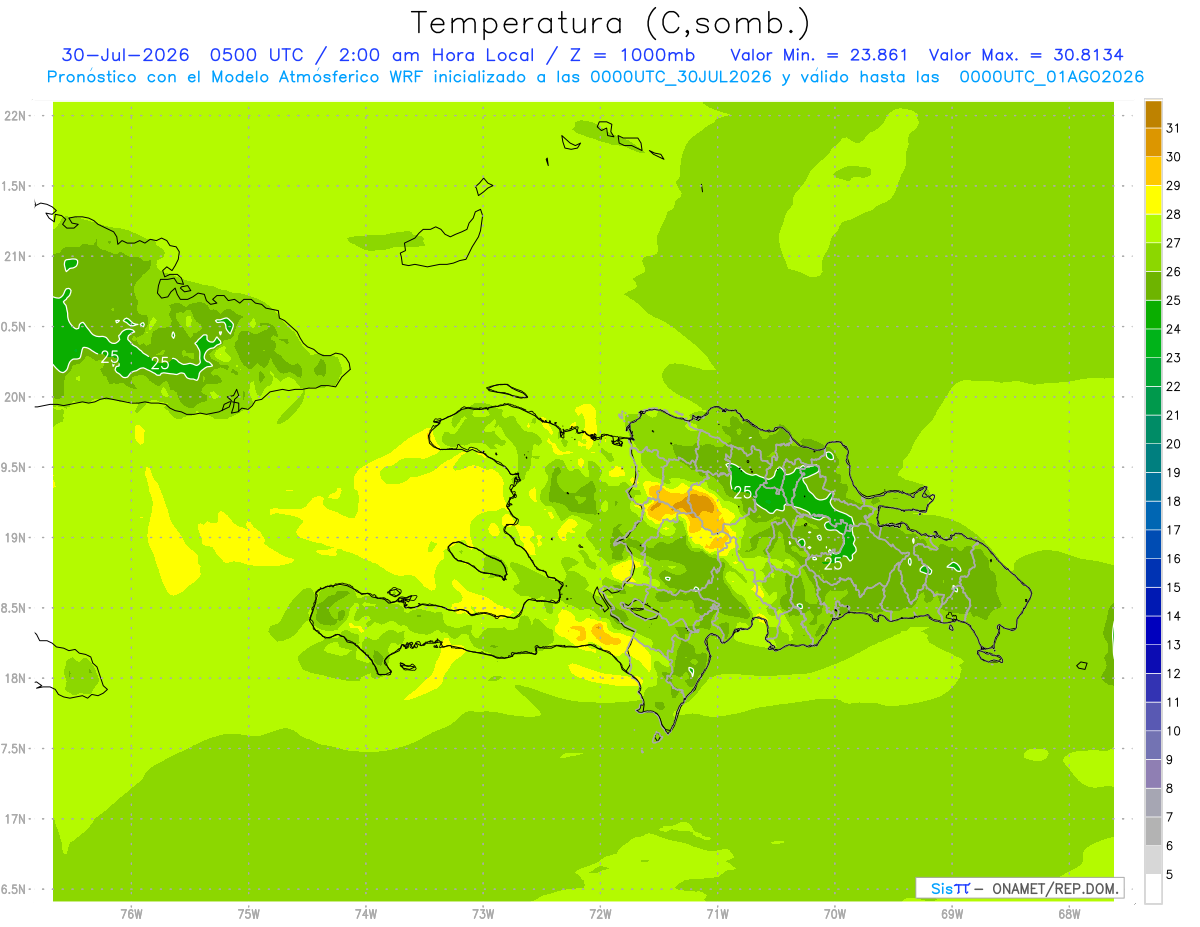Image resolution: width=1200 pixels, height=927 pixels.
Task: Pick the green swatch between colorbar 24 and 25
Action: [1153, 315]
